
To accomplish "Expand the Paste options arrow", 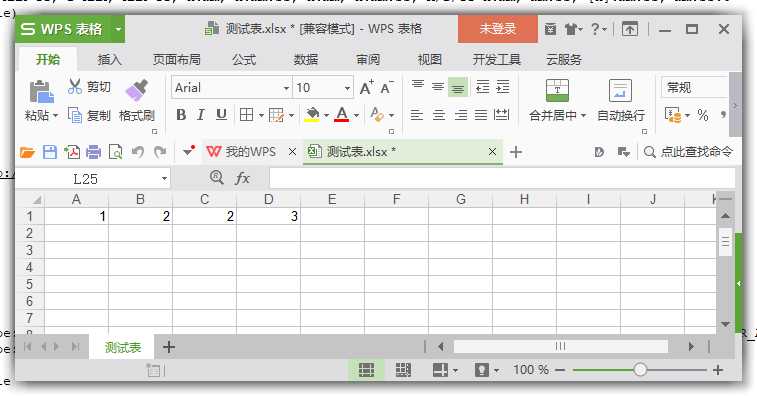I will [55, 115].
